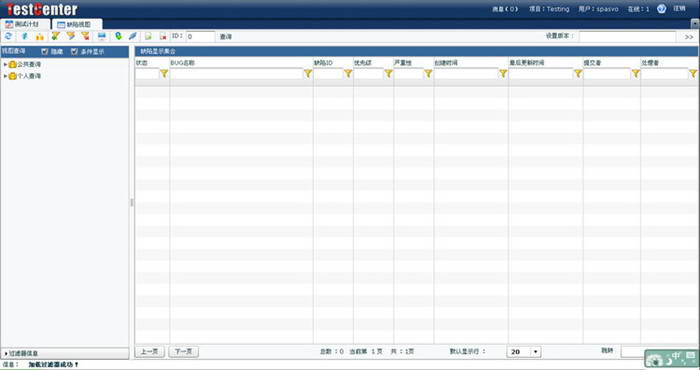Click the 创建时间 filter input field
The image size is (700, 370).
(466, 74)
